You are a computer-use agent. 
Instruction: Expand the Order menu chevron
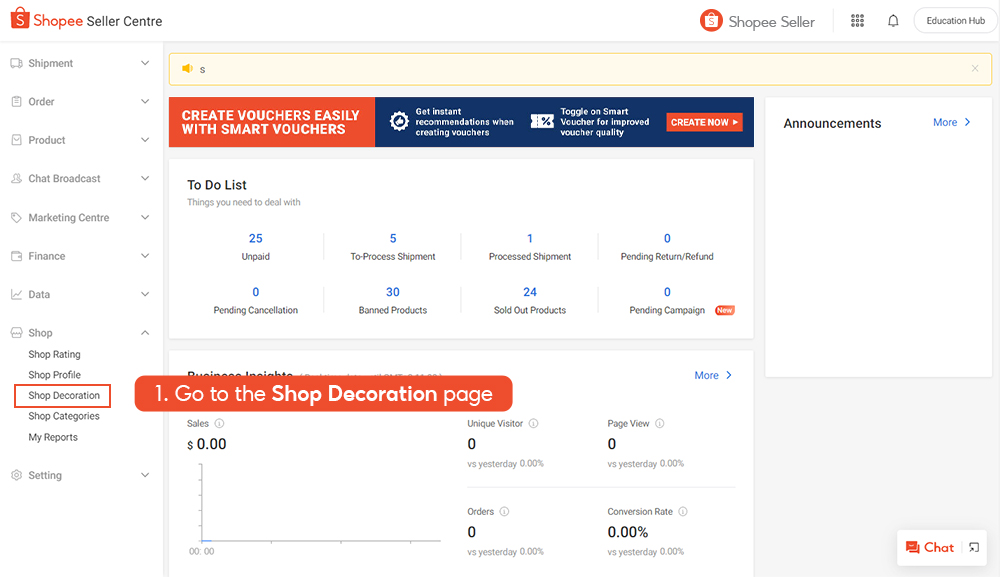point(145,101)
